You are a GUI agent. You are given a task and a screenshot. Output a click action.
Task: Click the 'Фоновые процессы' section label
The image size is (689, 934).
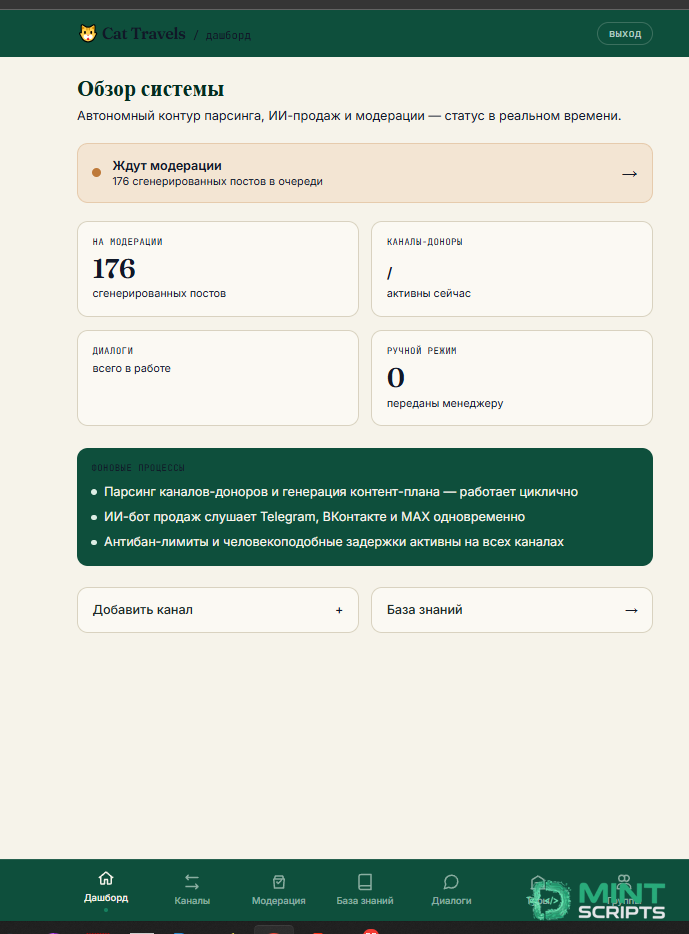point(138,468)
